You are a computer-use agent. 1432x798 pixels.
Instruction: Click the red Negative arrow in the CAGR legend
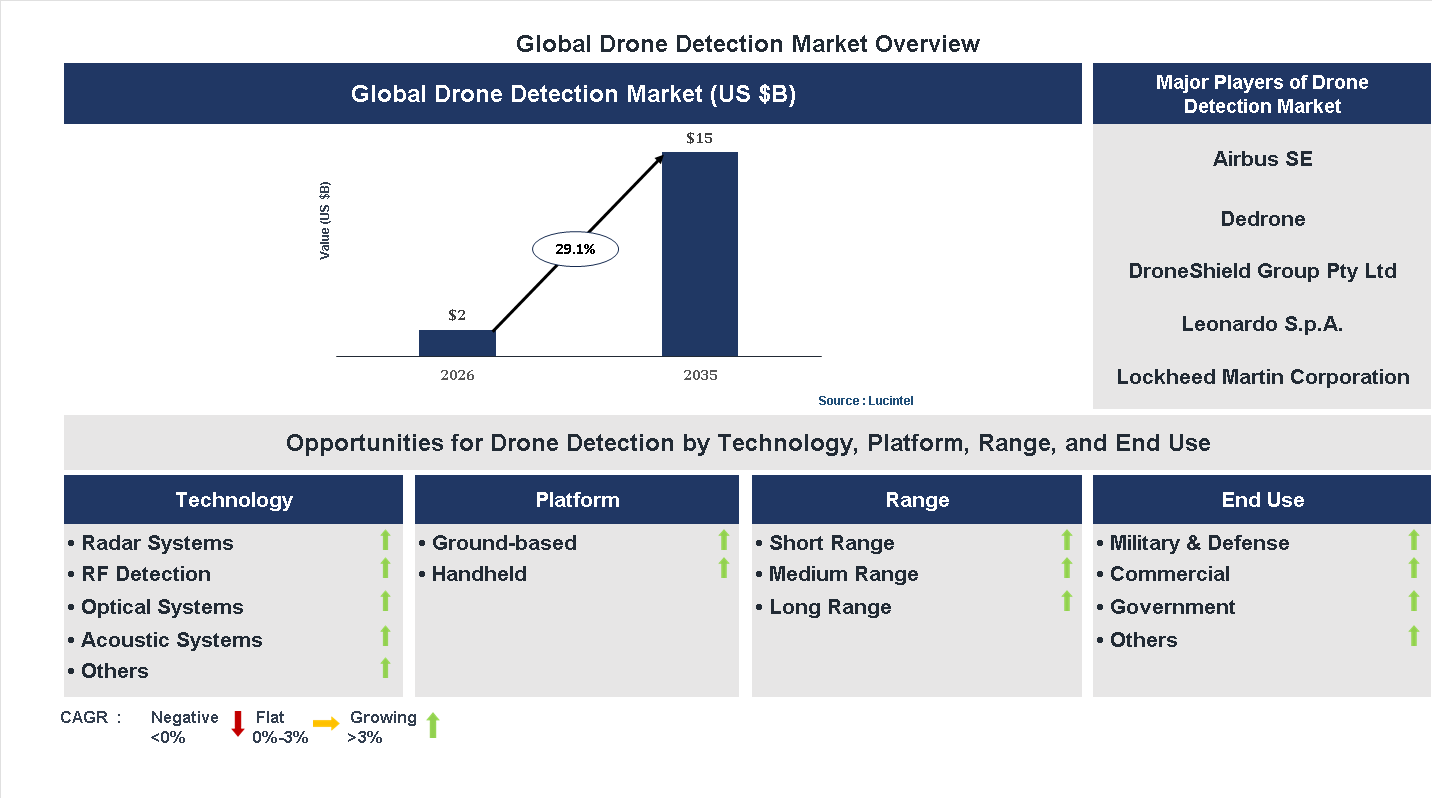(x=238, y=725)
